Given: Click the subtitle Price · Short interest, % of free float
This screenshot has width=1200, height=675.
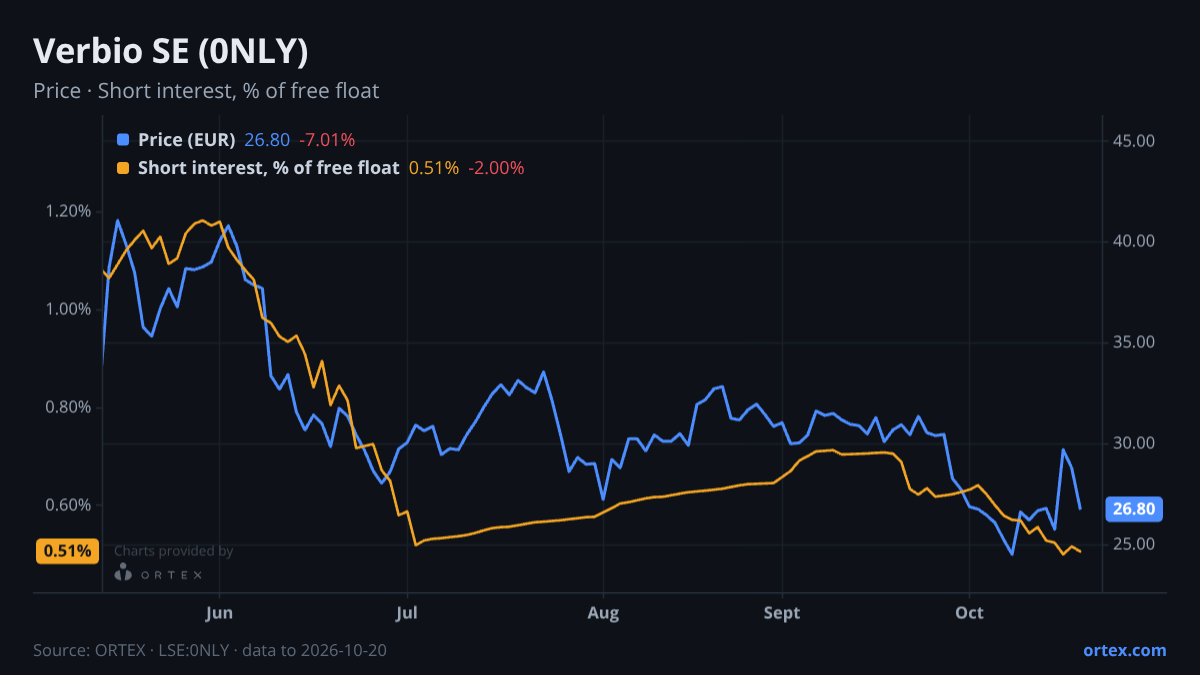Looking at the screenshot, I should click(206, 91).
